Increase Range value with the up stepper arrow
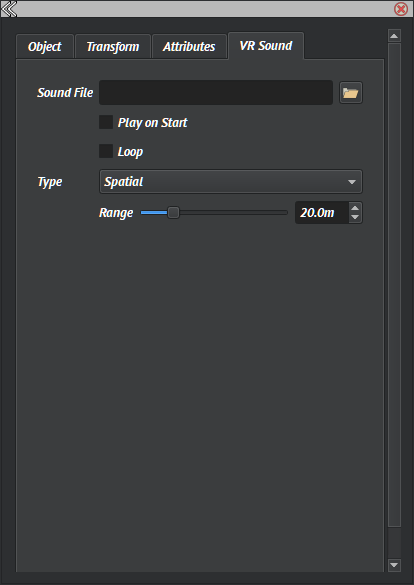Screen dimensions: 414x585 click(x=355, y=208)
